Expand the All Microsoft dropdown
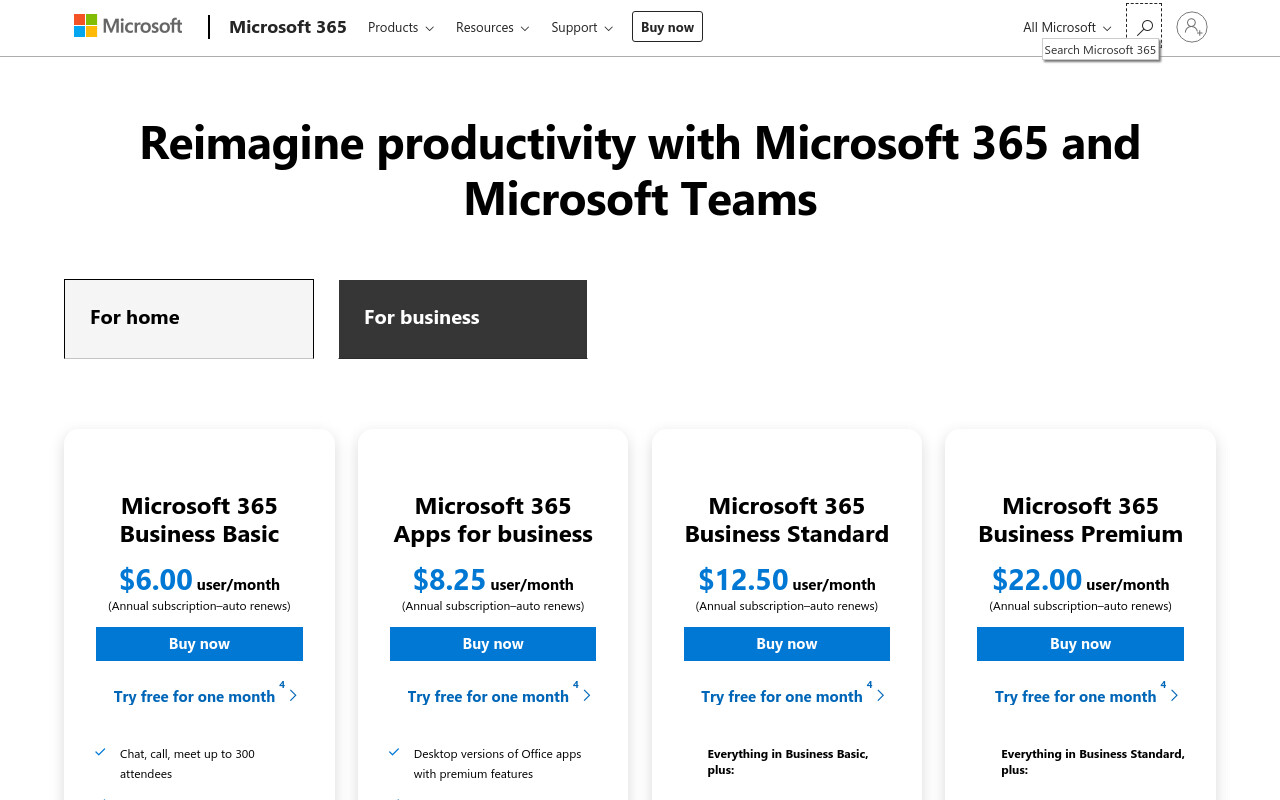 coord(1067,27)
